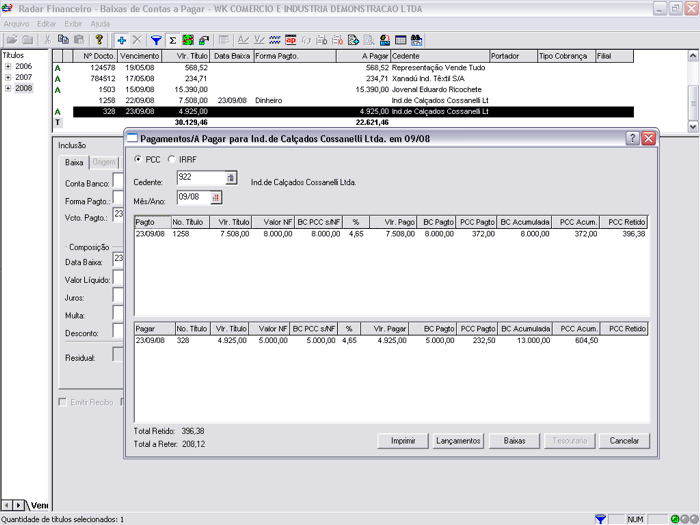The image size is (700, 525).
Task: Select the IRRF radio button
Action: pos(171,160)
